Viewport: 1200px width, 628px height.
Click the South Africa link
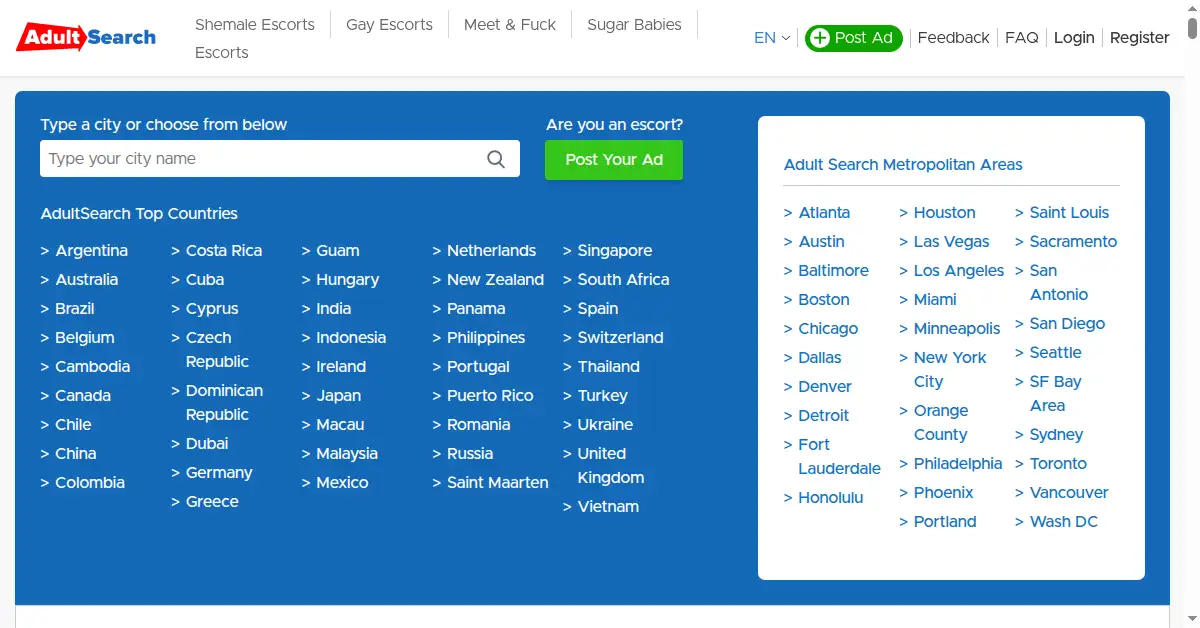point(623,280)
